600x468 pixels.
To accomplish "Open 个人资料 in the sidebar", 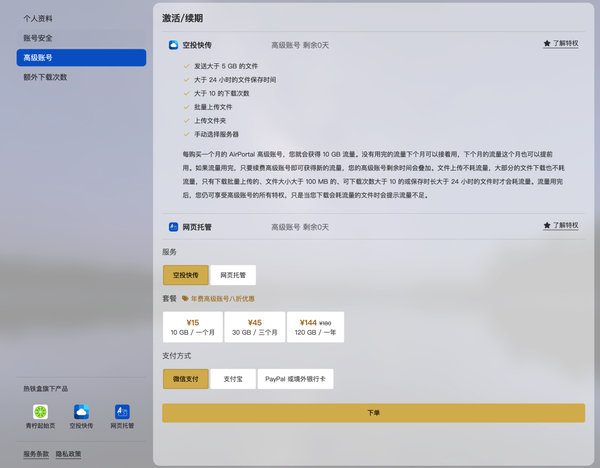I will (x=81, y=18).
